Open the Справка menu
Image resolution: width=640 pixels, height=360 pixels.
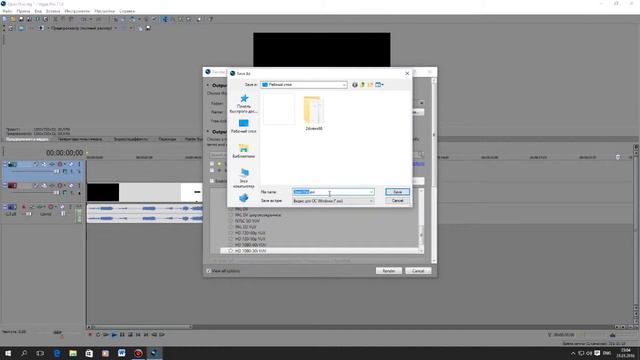pyautogui.click(x=127, y=11)
